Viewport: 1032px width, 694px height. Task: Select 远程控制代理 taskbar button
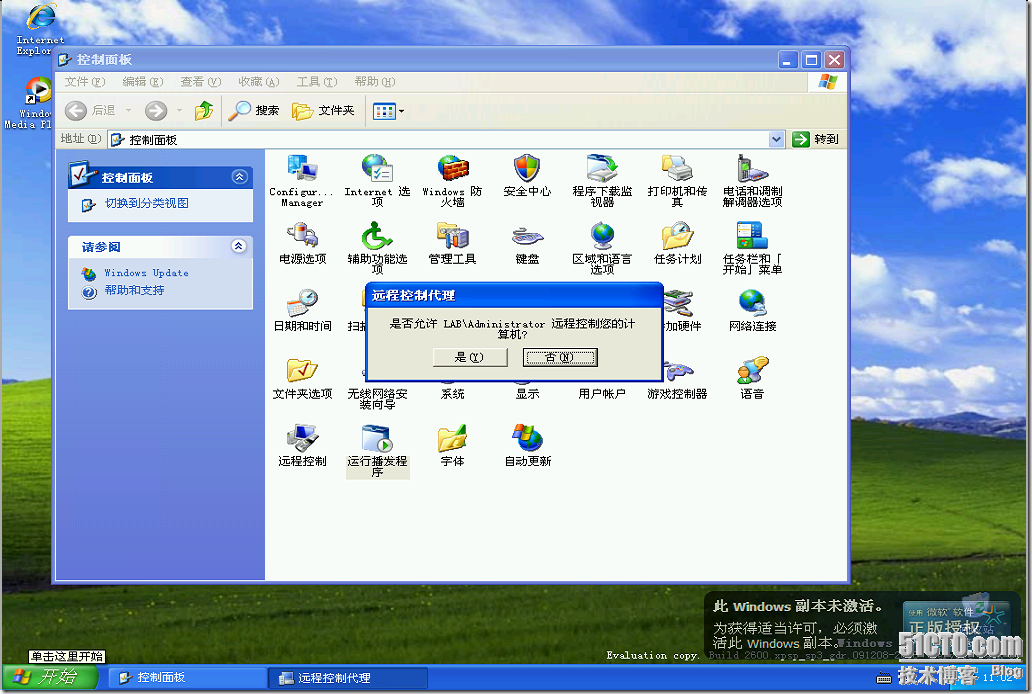pyautogui.click(x=348, y=678)
